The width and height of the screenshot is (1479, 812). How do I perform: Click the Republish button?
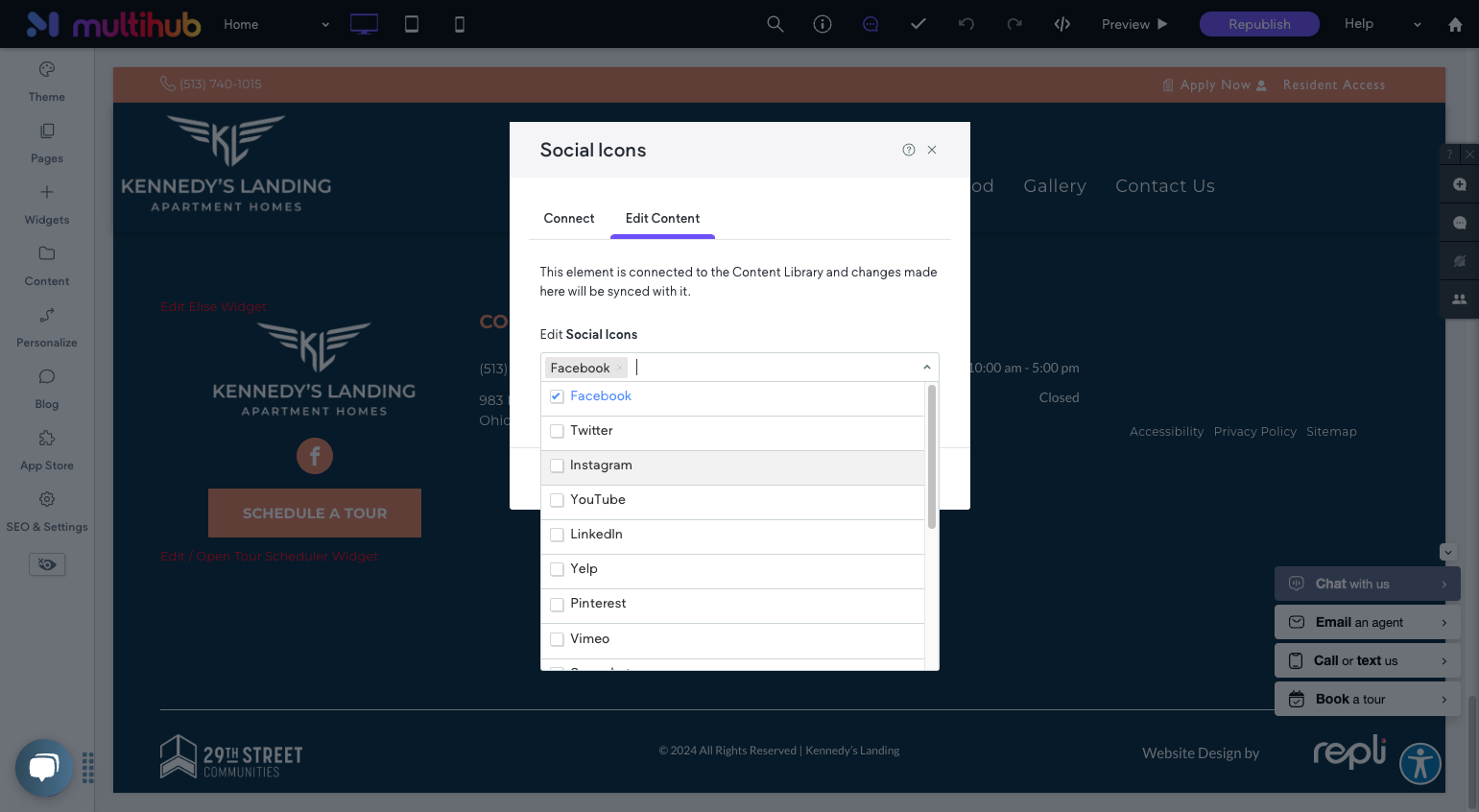coord(1259,24)
